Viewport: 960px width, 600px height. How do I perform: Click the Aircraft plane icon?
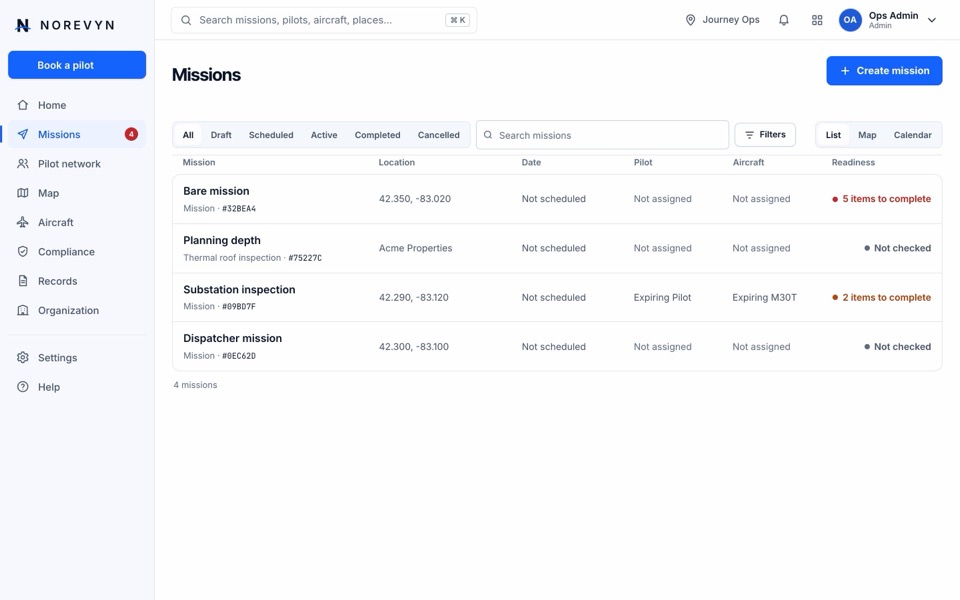coord(23,222)
